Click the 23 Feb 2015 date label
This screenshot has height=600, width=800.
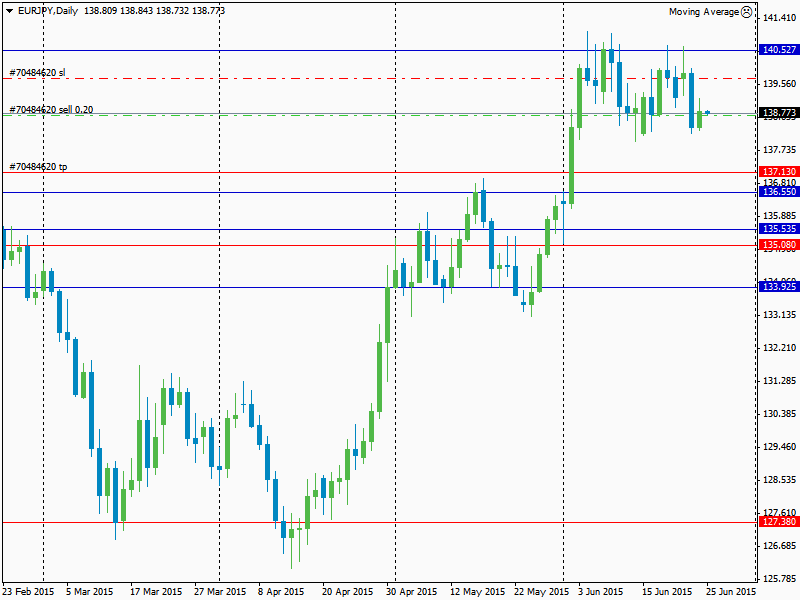28,592
